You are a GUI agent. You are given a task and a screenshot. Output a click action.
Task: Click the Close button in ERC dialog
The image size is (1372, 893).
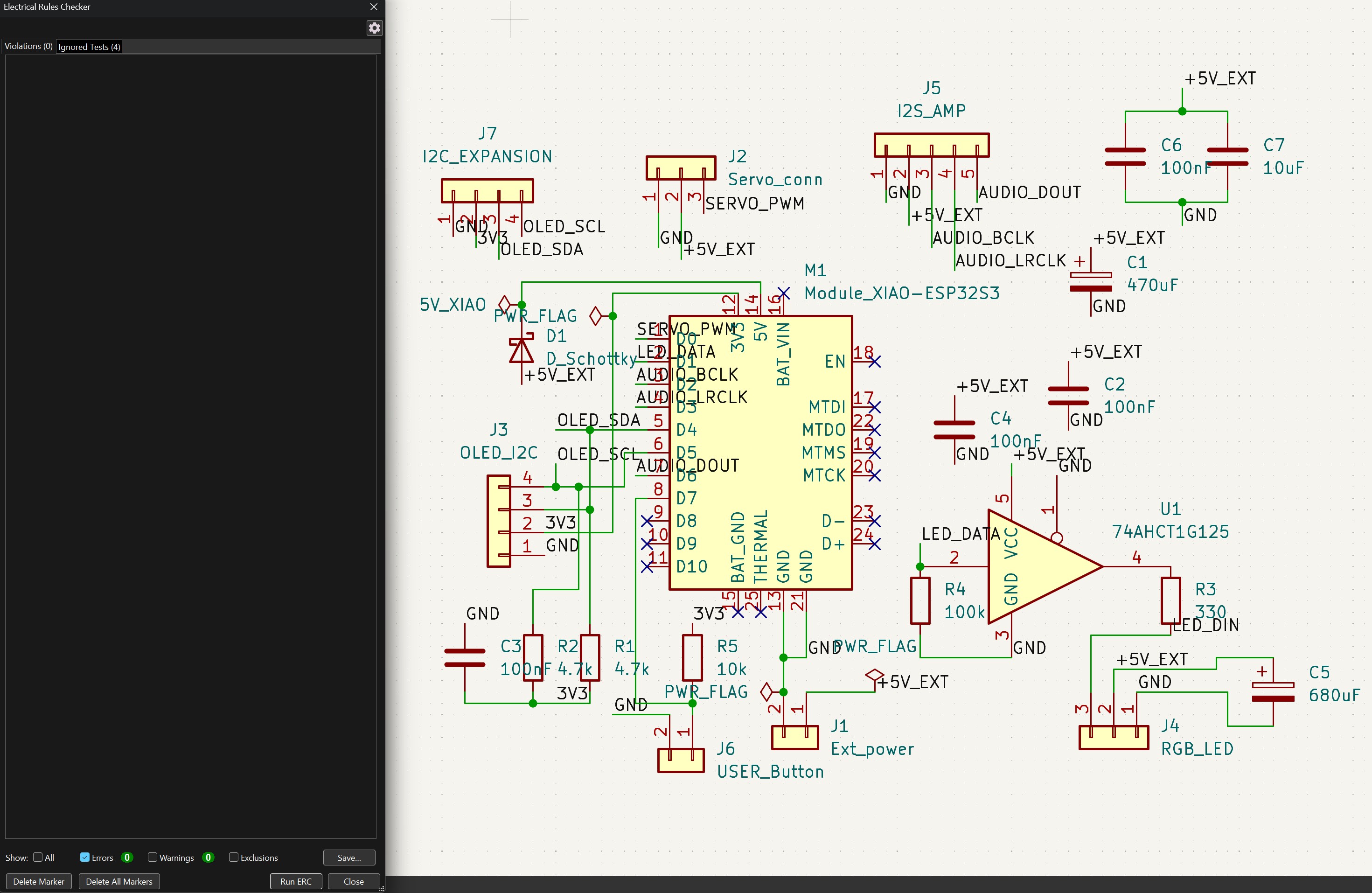(353, 881)
